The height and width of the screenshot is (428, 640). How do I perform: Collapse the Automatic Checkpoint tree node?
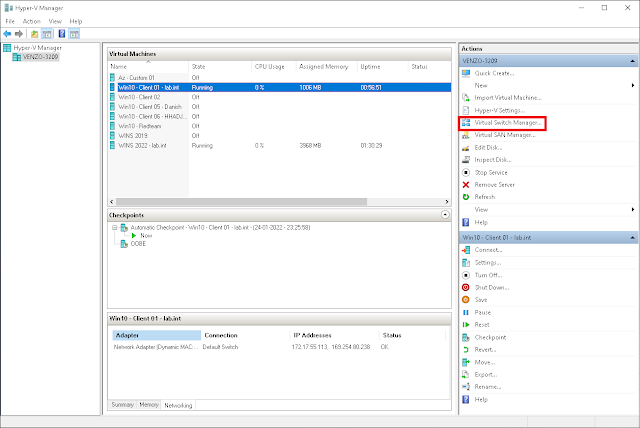(115, 228)
